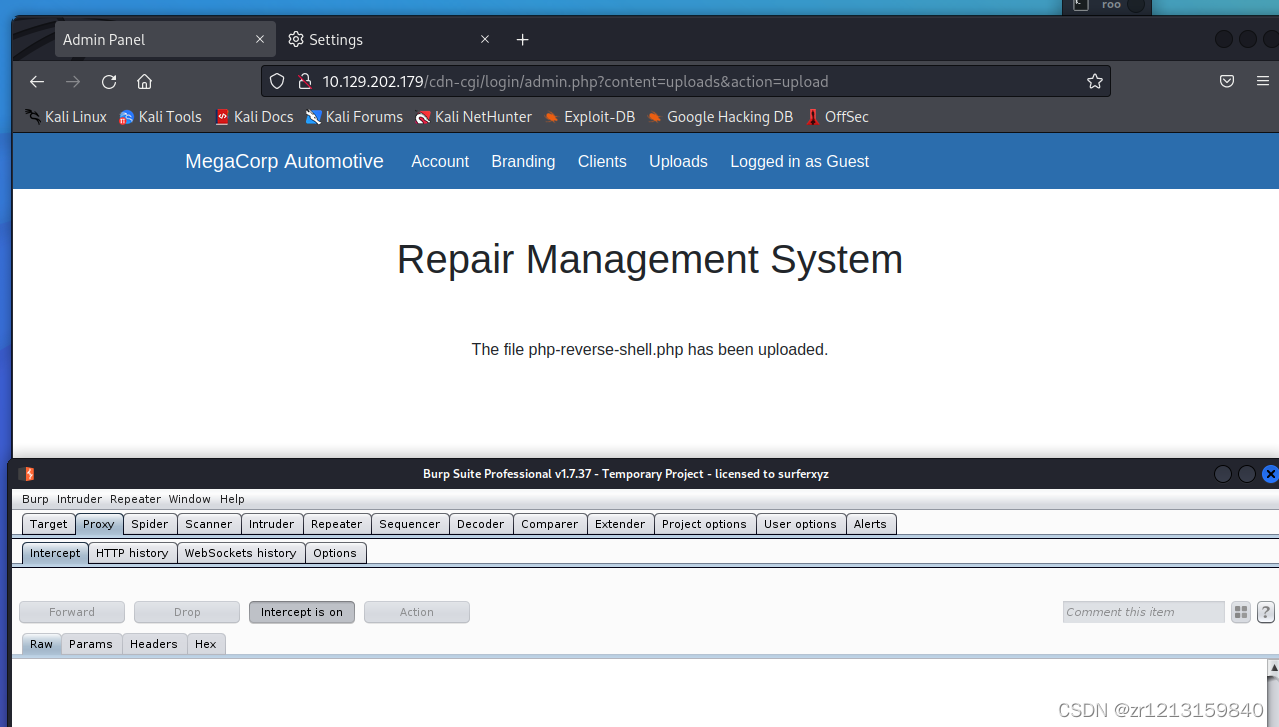Viewport: 1279px width, 727px height.
Task: Open the OffSec bookmark
Action: click(x=837, y=117)
